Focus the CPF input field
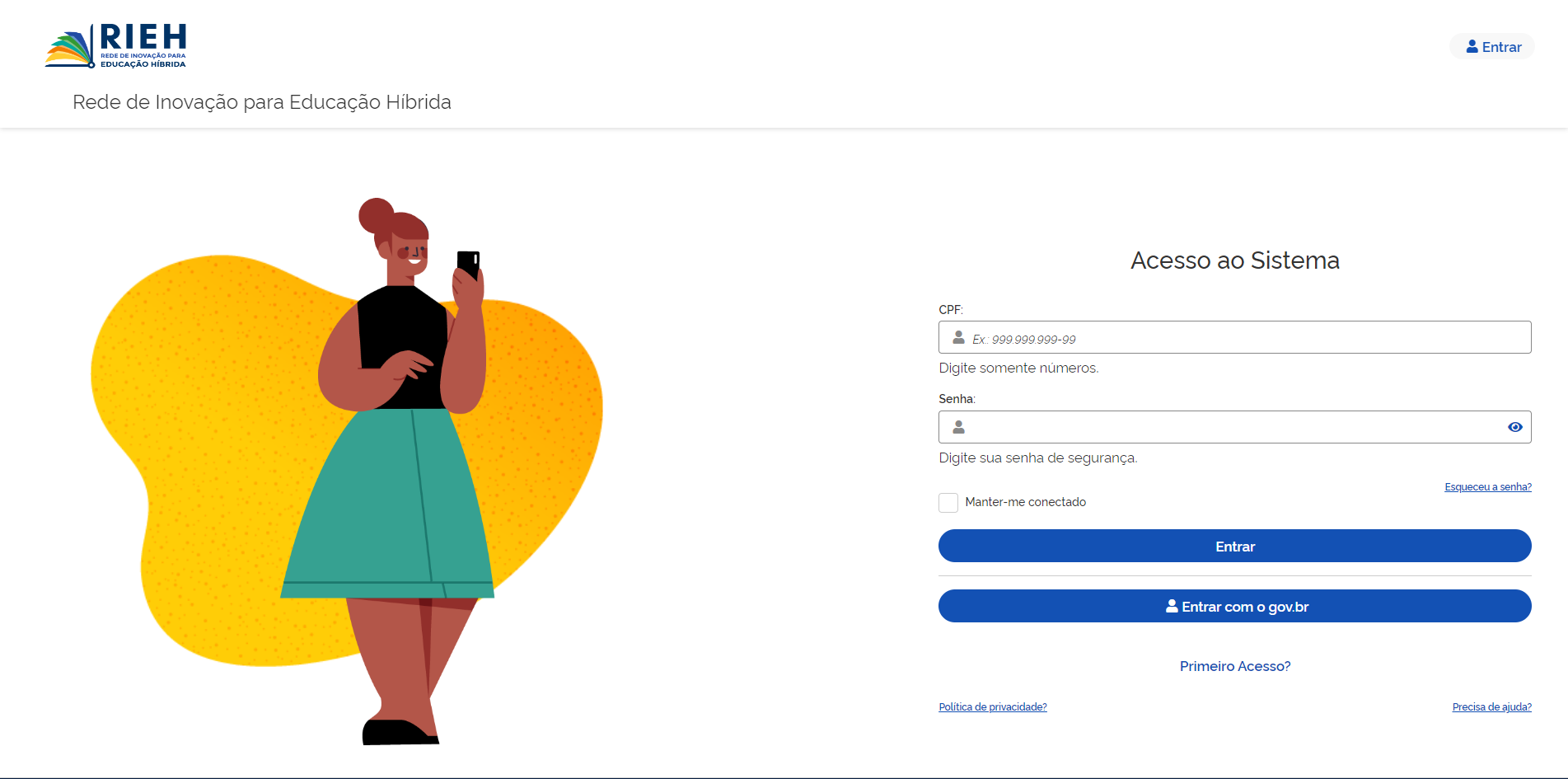The image size is (1568, 779). [x=1234, y=337]
